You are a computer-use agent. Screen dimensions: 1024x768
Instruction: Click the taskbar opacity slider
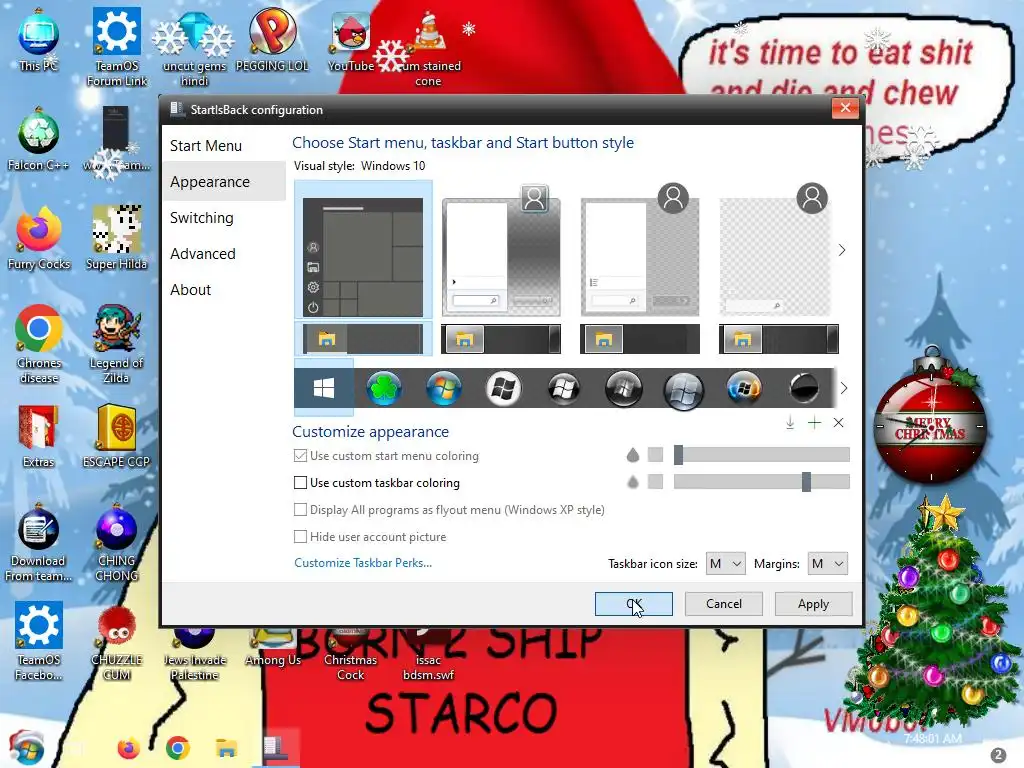761,482
